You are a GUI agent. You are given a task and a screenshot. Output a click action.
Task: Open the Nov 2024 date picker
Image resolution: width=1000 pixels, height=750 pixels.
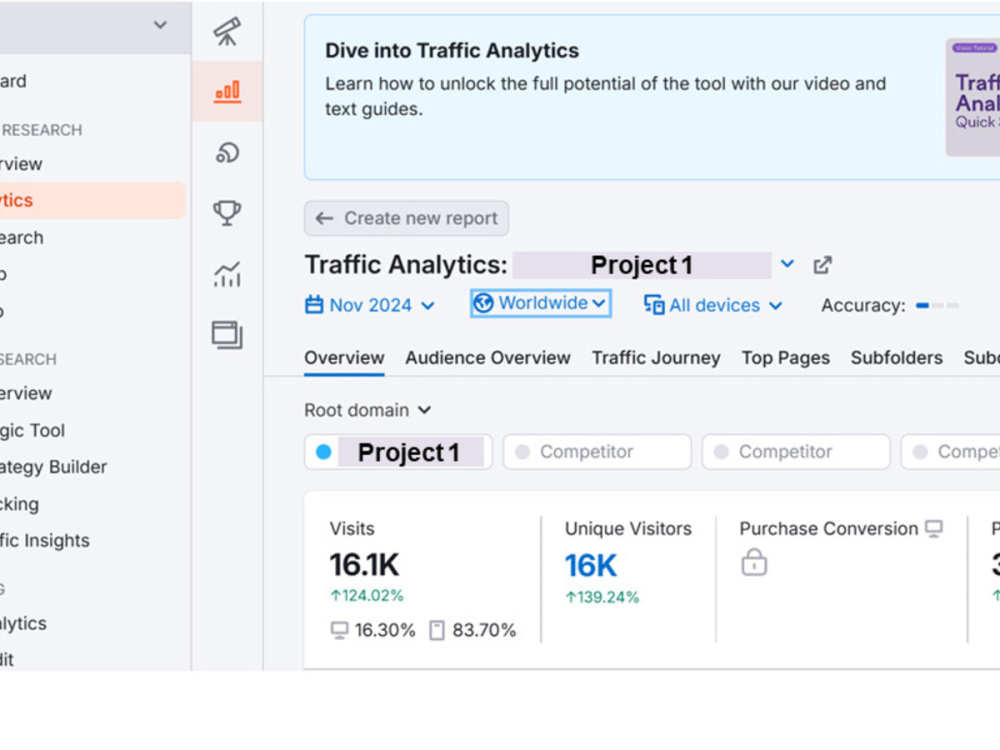click(370, 305)
